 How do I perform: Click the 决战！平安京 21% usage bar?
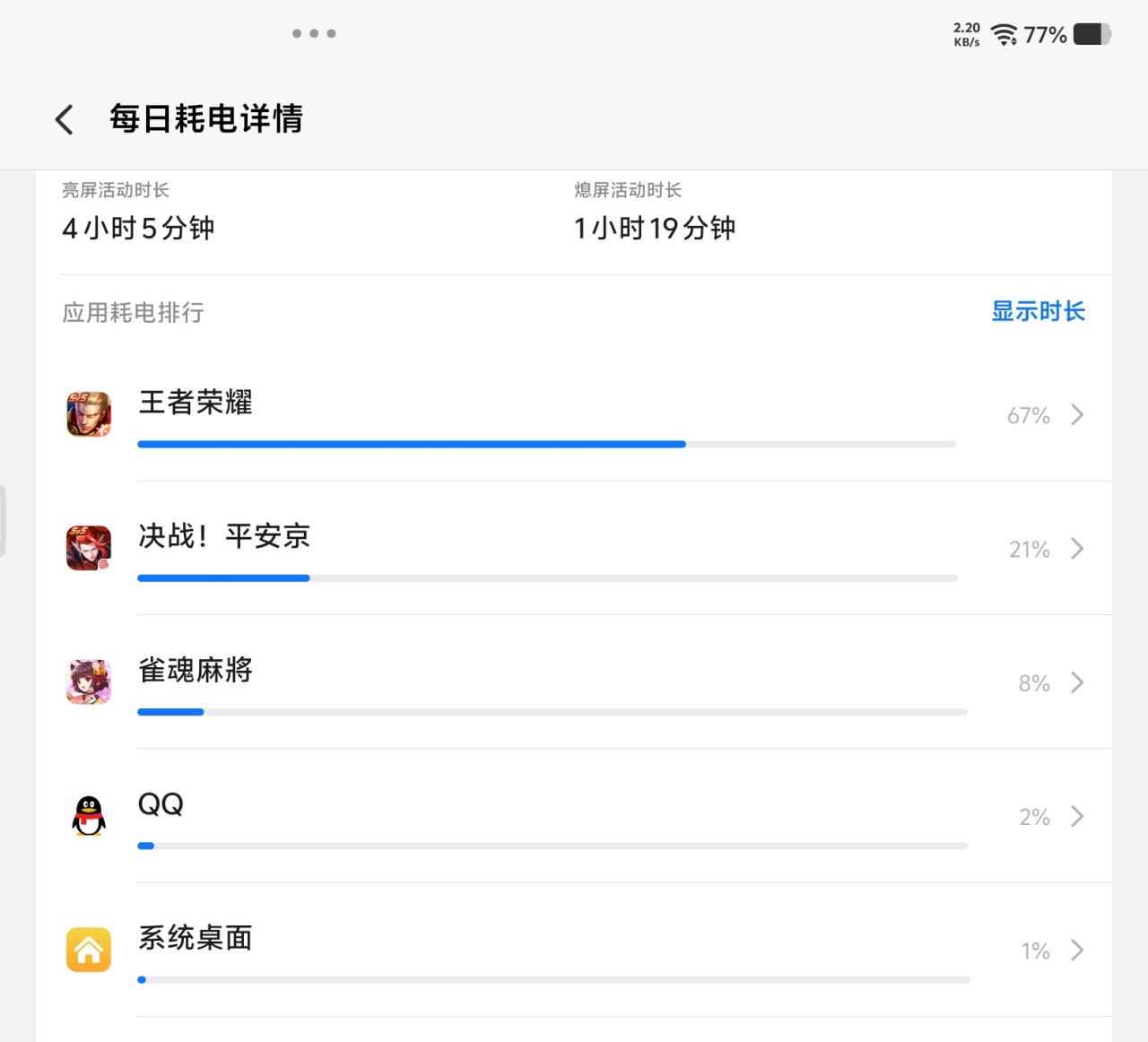(547, 578)
